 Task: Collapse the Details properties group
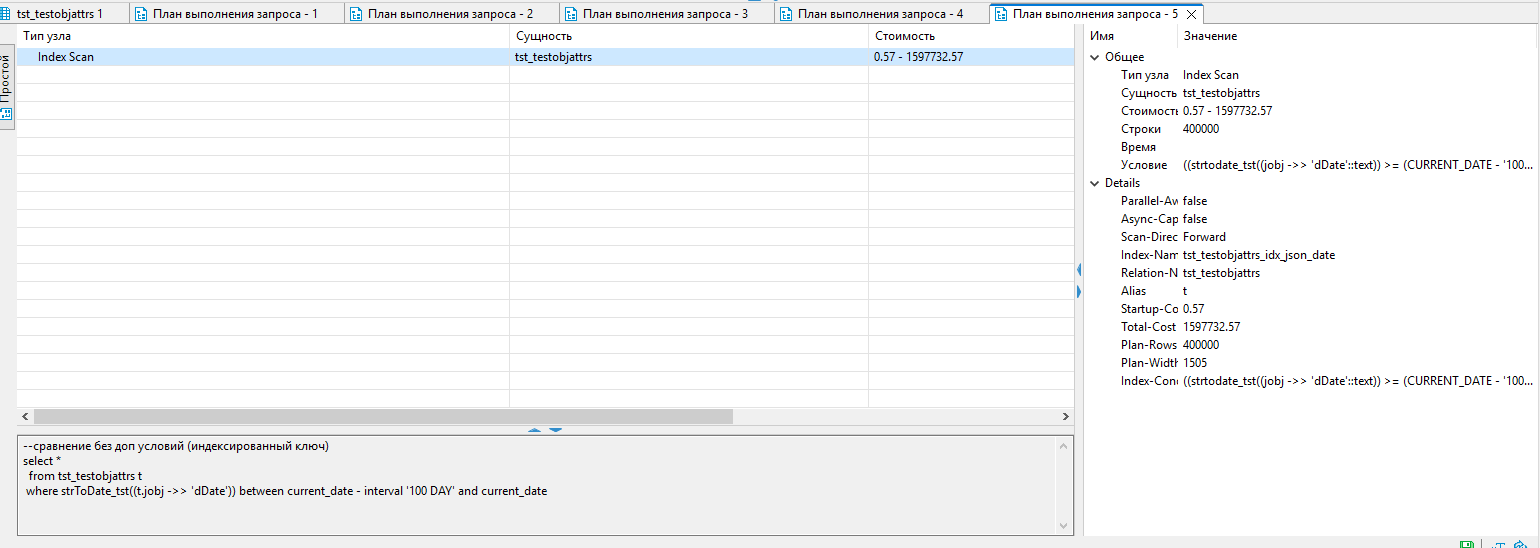1094,183
